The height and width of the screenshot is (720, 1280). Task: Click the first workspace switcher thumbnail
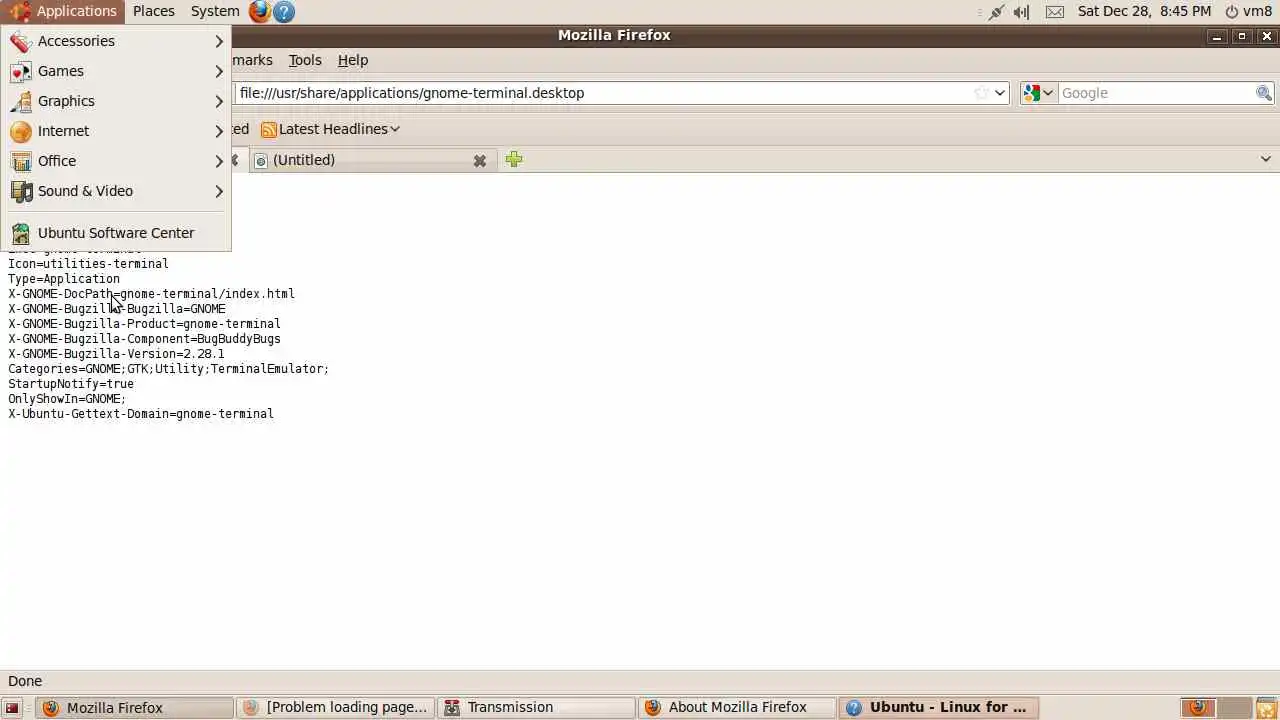[x=1197, y=708]
